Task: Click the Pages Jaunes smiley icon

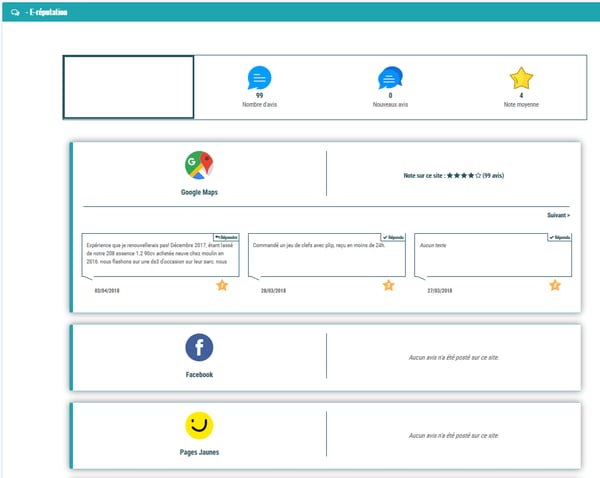Action: point(199,427)
